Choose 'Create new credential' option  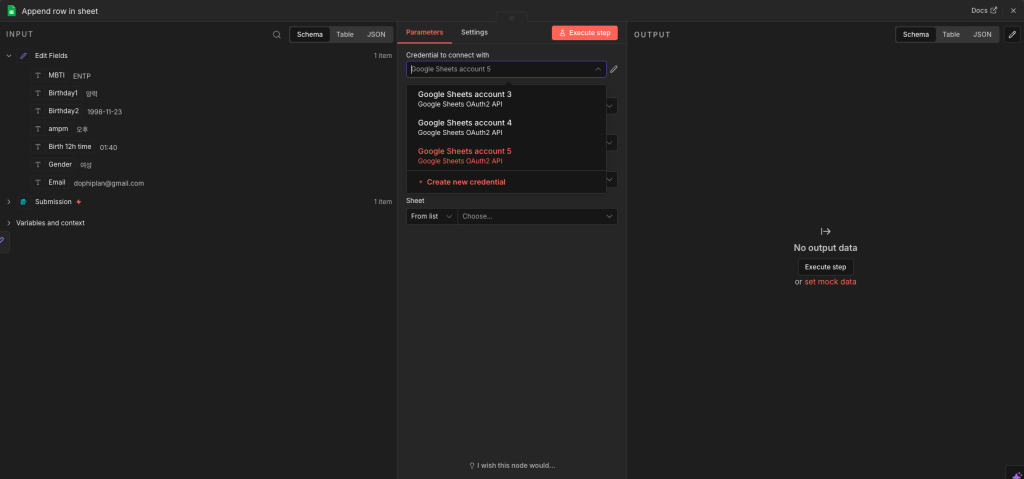pyautogui.click(x=465, y=182)
